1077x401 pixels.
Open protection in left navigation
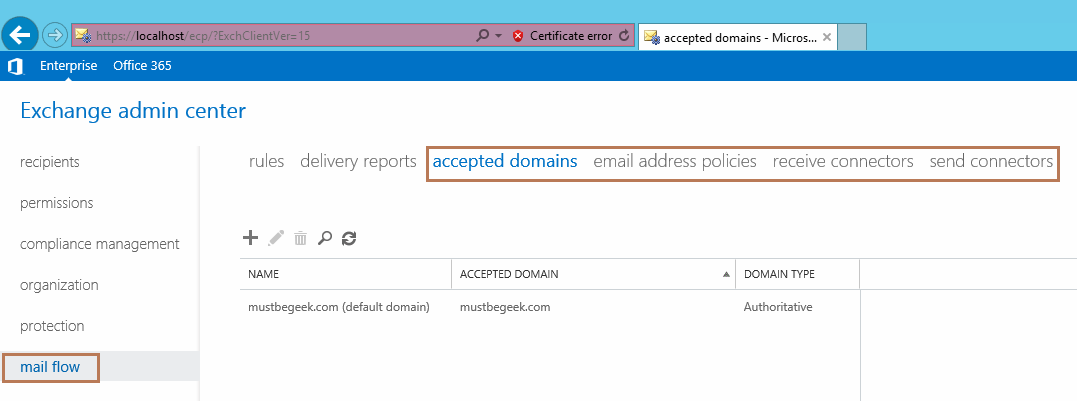52,326
